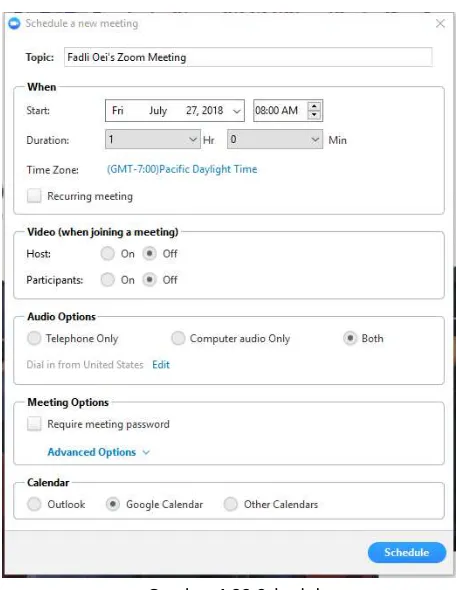
Task: Click the Pacific Daylight Time zone link
Action: tap(182, 169)
